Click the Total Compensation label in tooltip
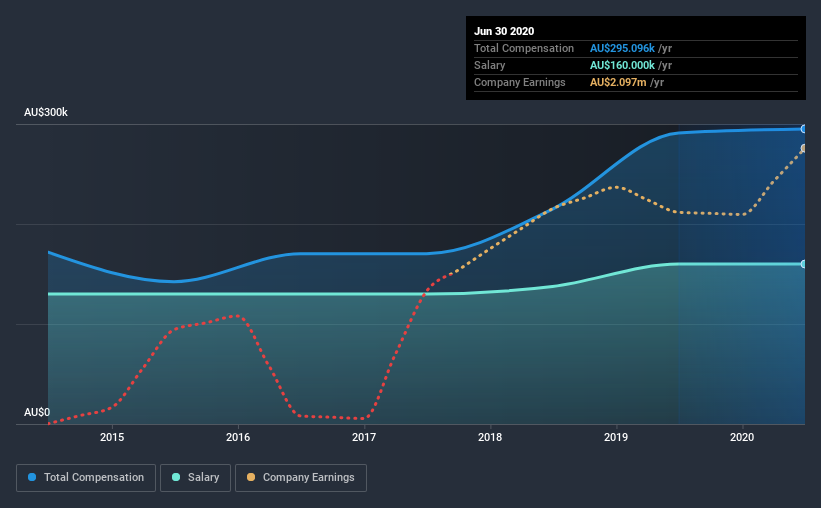This screenshot has height=508, width=821. coord(524,48)
